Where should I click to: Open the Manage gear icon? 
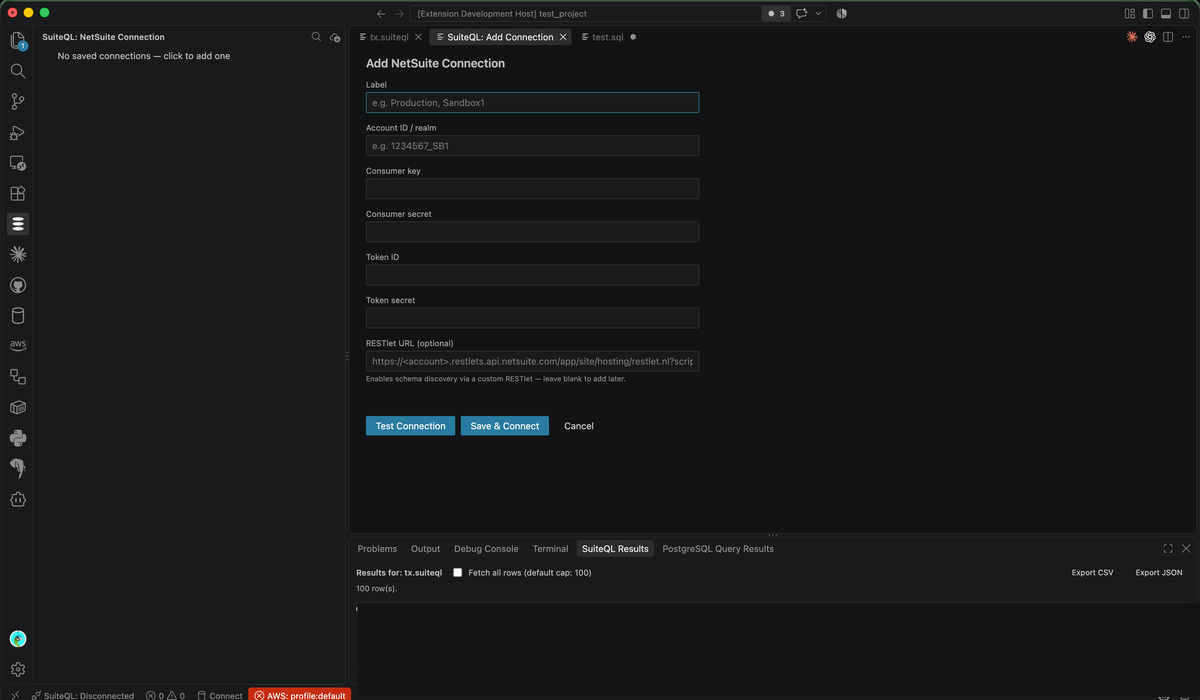pyautogui.click(x=17, y=669)
